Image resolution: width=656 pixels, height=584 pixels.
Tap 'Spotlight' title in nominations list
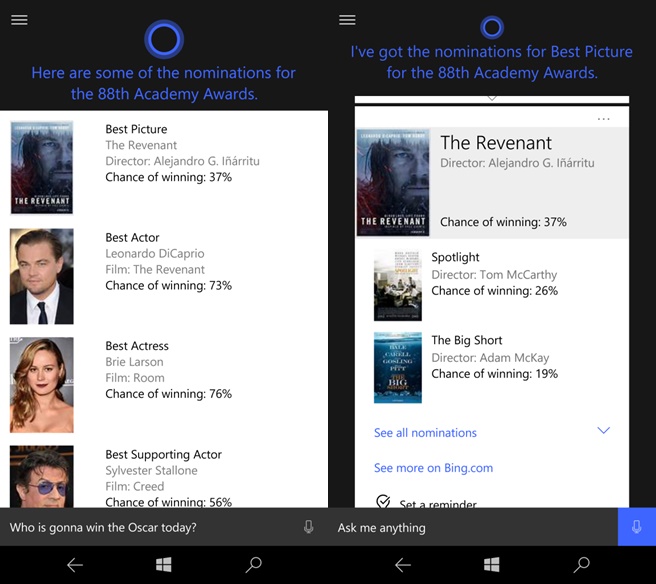[x=455, y=257]
